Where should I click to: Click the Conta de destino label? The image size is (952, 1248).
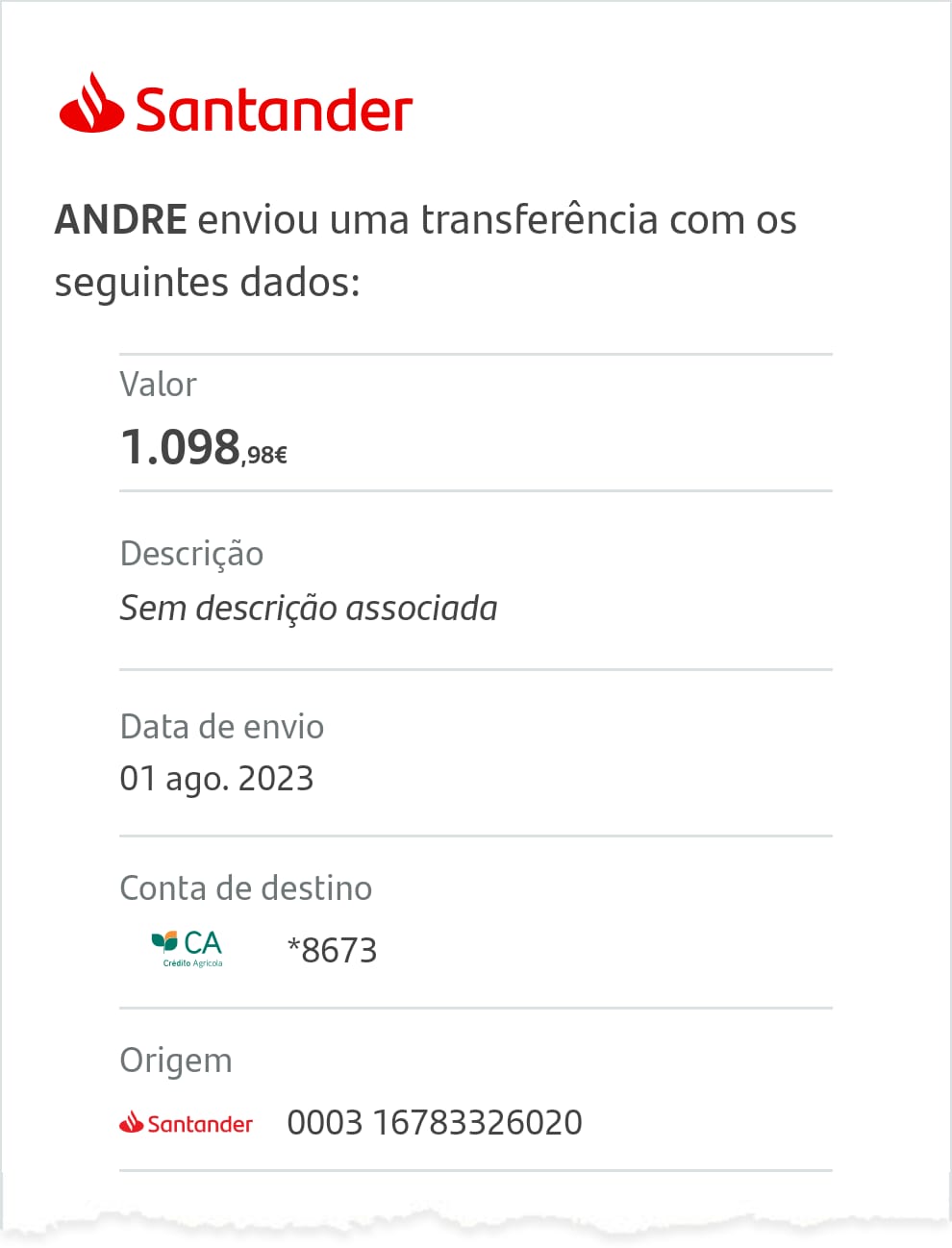[245, 888]
